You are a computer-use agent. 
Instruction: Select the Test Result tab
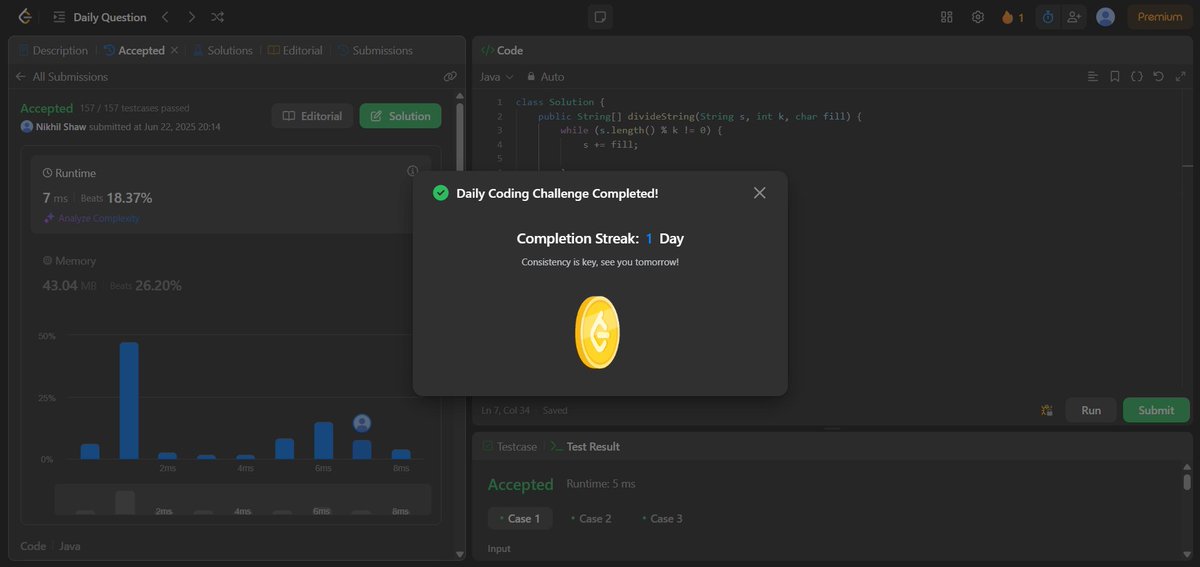tap(585, 447)
